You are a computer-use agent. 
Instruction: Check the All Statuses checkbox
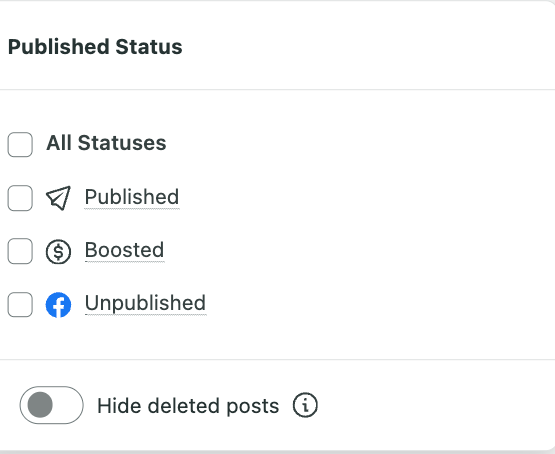pyautogui.click(x=20, y=144)
